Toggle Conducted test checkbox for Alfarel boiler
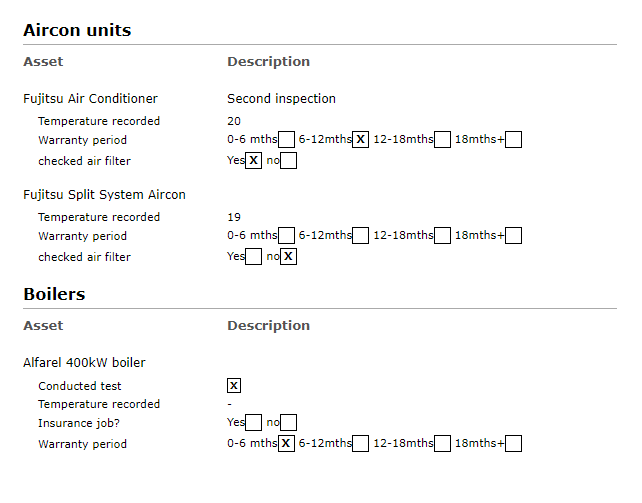 click(234, 386)
